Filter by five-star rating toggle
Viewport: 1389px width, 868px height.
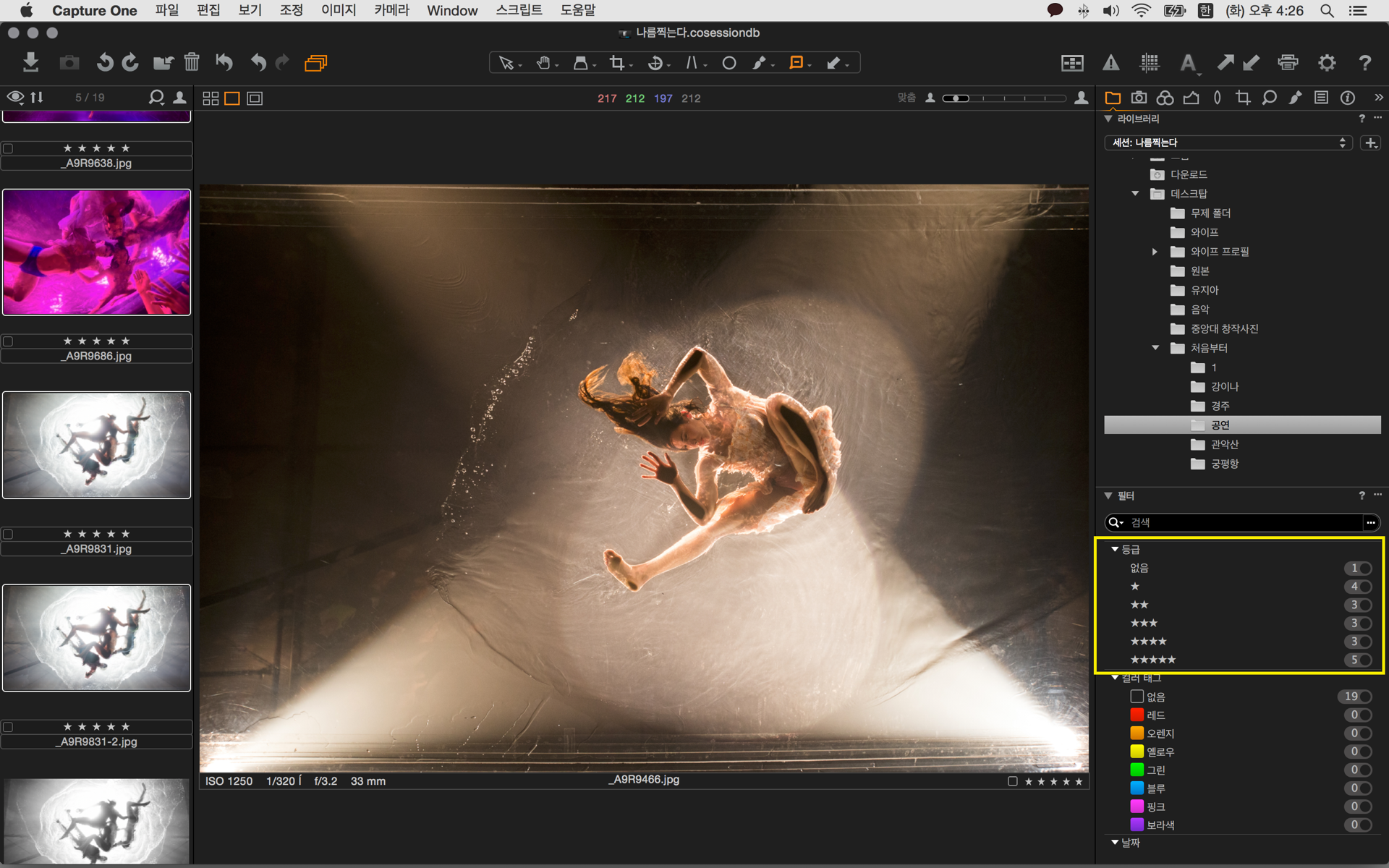coord(1364,660)
